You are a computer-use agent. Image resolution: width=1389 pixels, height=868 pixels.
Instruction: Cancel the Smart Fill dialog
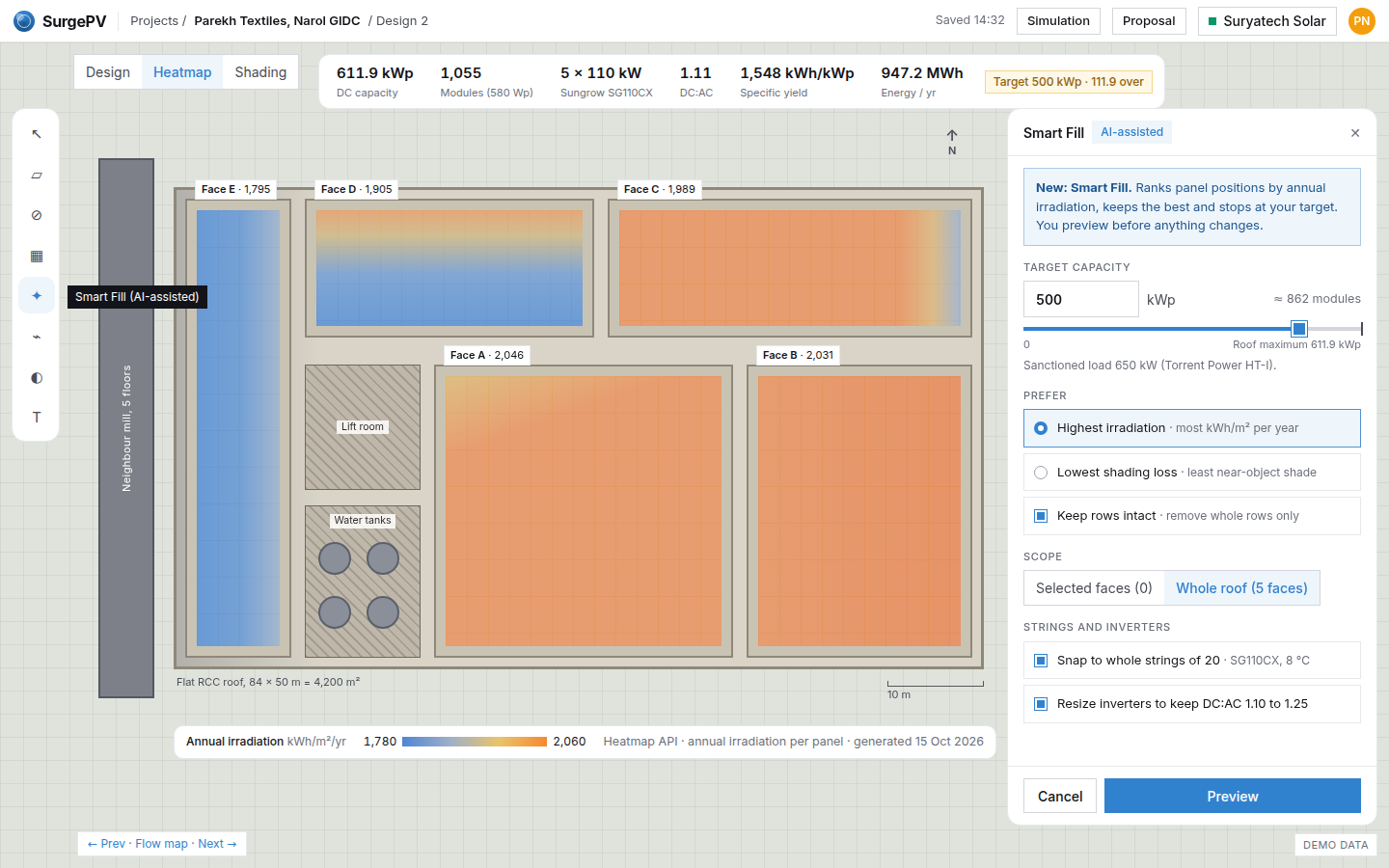pos(1060,796)
